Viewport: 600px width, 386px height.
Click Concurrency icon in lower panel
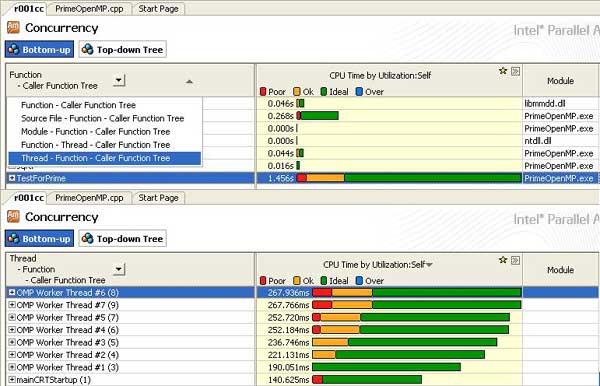click(x=13, y=217)
